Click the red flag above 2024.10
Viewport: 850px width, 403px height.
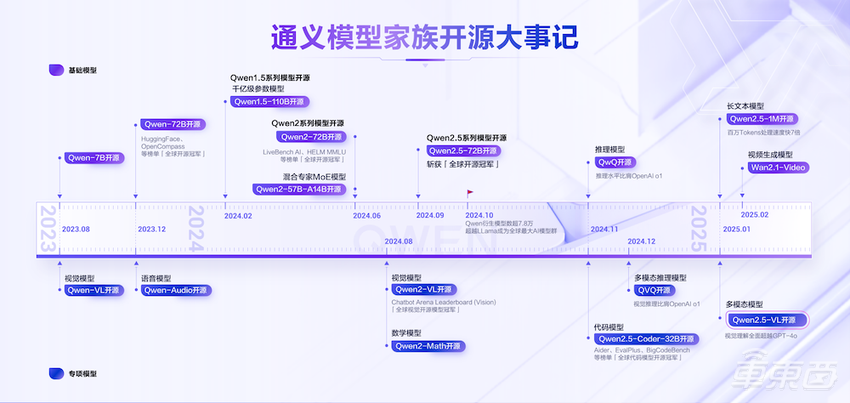pyautogui.click(x=470, y=194)
